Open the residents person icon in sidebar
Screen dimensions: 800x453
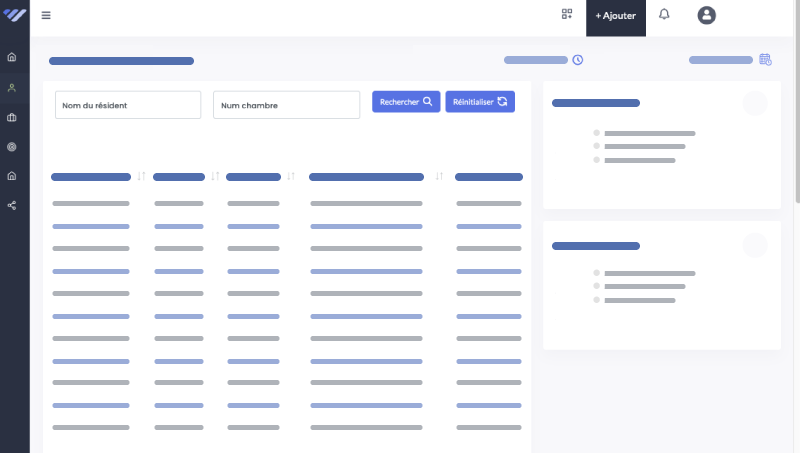[12, 88]
